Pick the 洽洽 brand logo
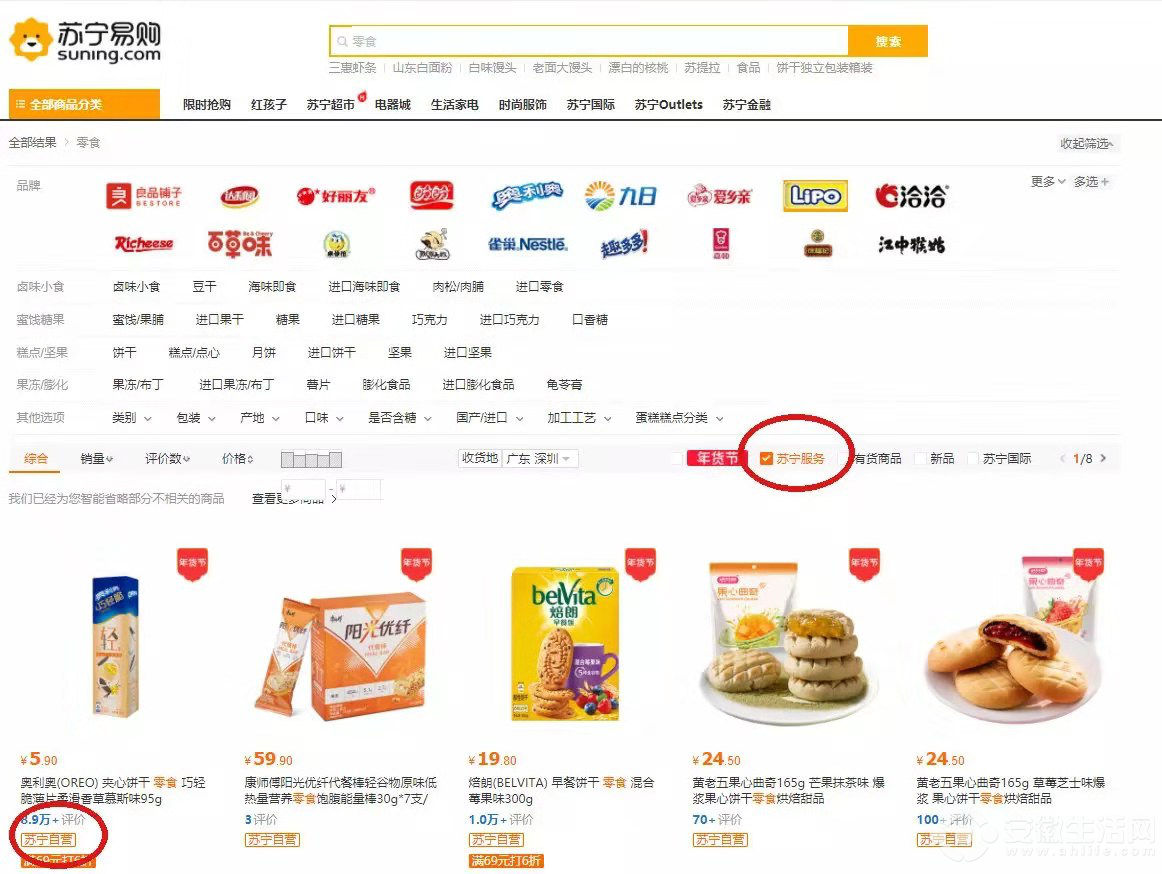1162x874 pixels. pos(912,196)
